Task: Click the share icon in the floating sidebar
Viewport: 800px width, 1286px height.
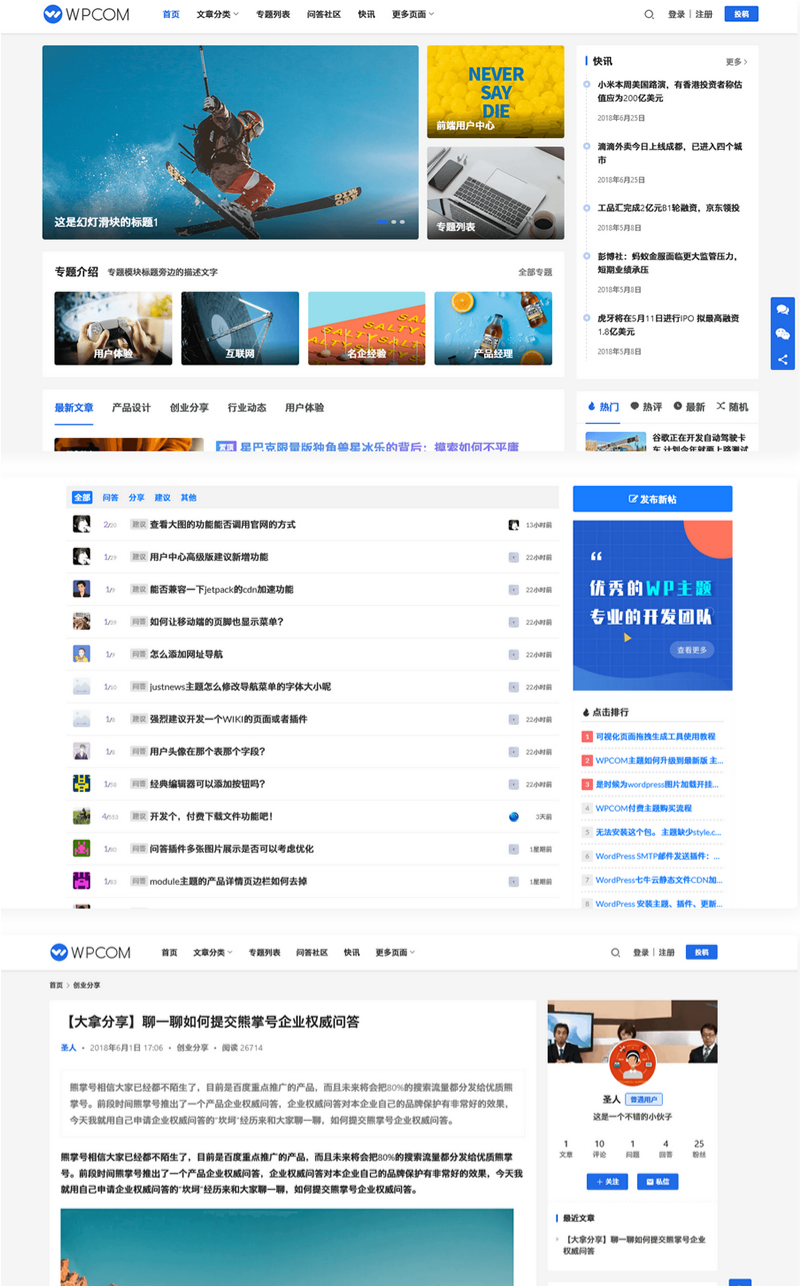Action: click(783, 358)
